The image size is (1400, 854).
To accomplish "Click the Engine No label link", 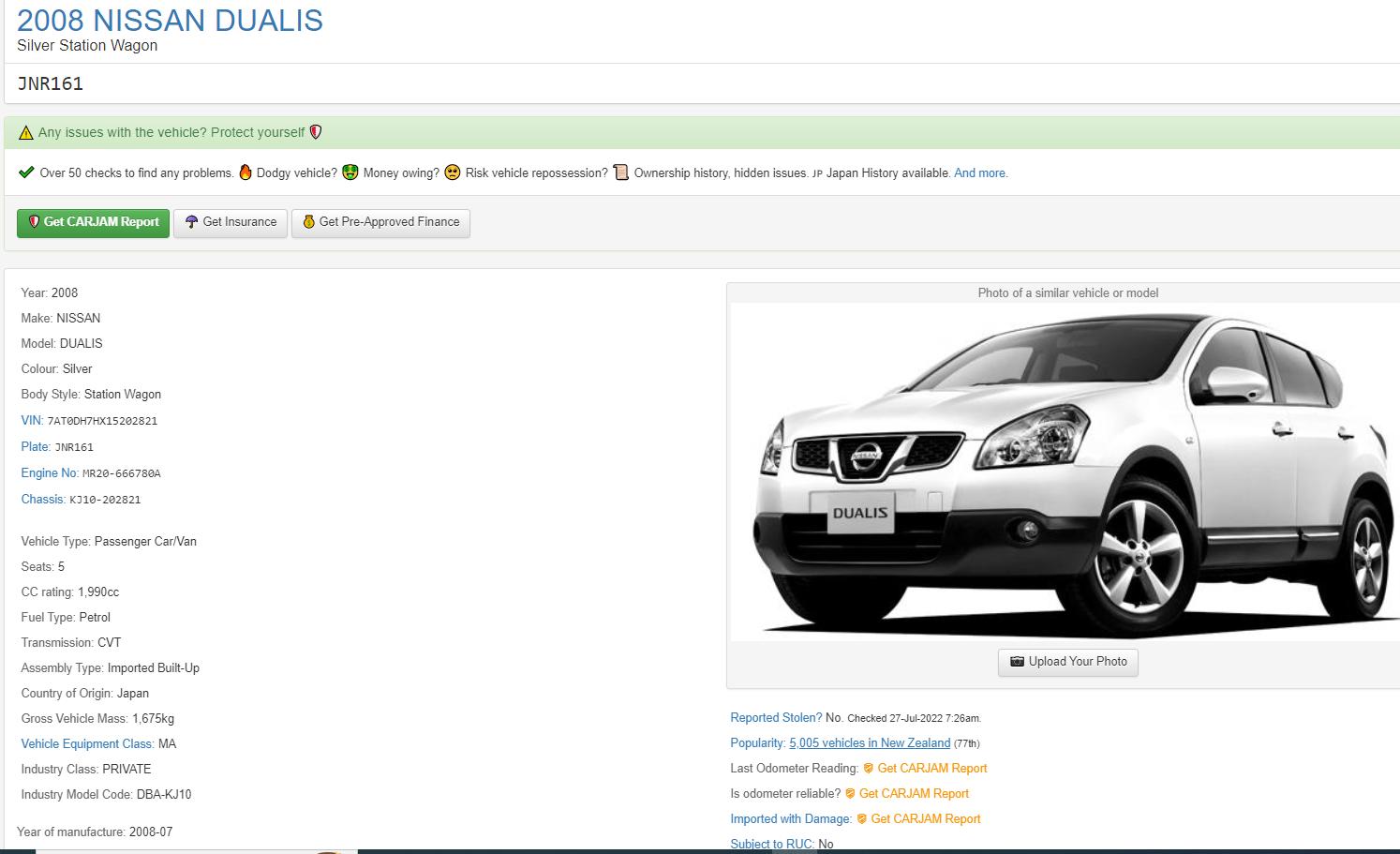I will point(50,473).
